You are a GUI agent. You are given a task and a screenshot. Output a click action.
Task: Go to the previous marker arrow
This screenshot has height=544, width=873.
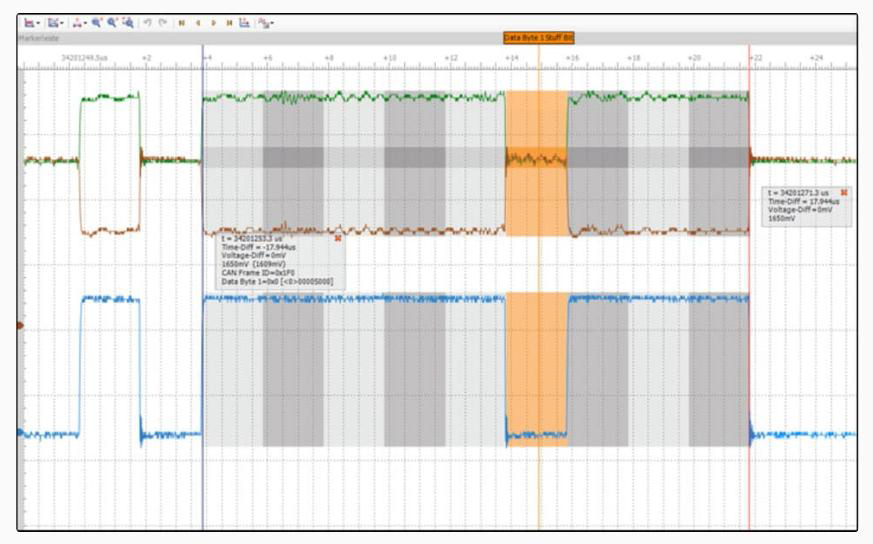click(x=197, y=23)
